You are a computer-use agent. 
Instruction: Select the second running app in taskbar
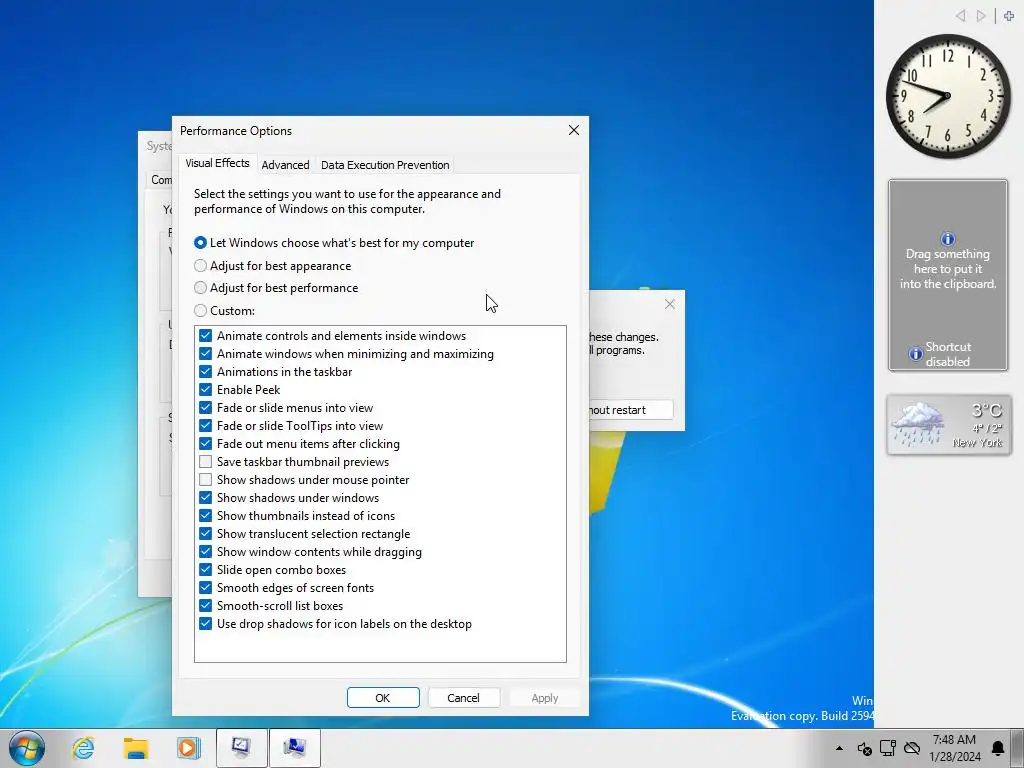[x=295, y=748]
